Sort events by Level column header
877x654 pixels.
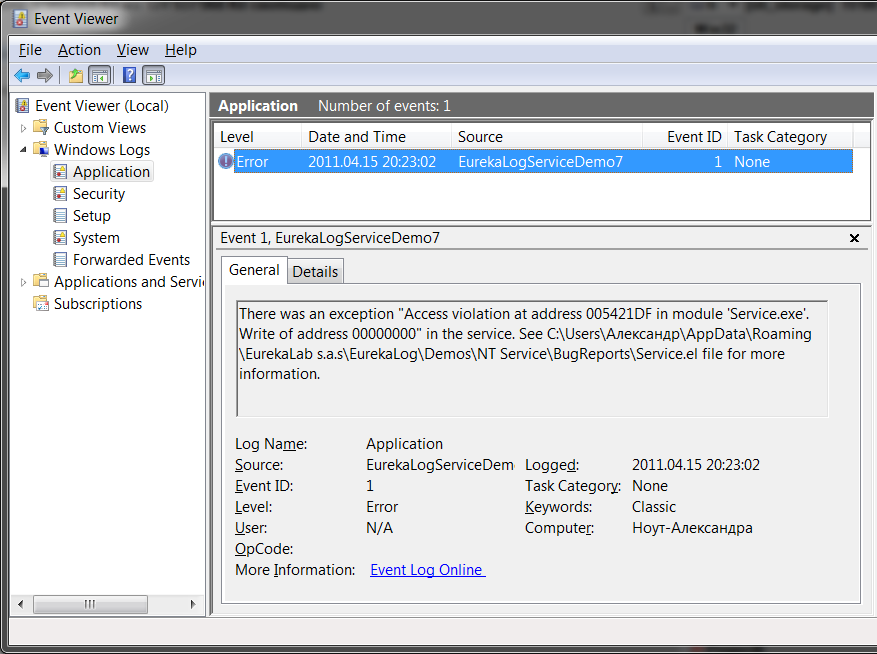(257, 137)
